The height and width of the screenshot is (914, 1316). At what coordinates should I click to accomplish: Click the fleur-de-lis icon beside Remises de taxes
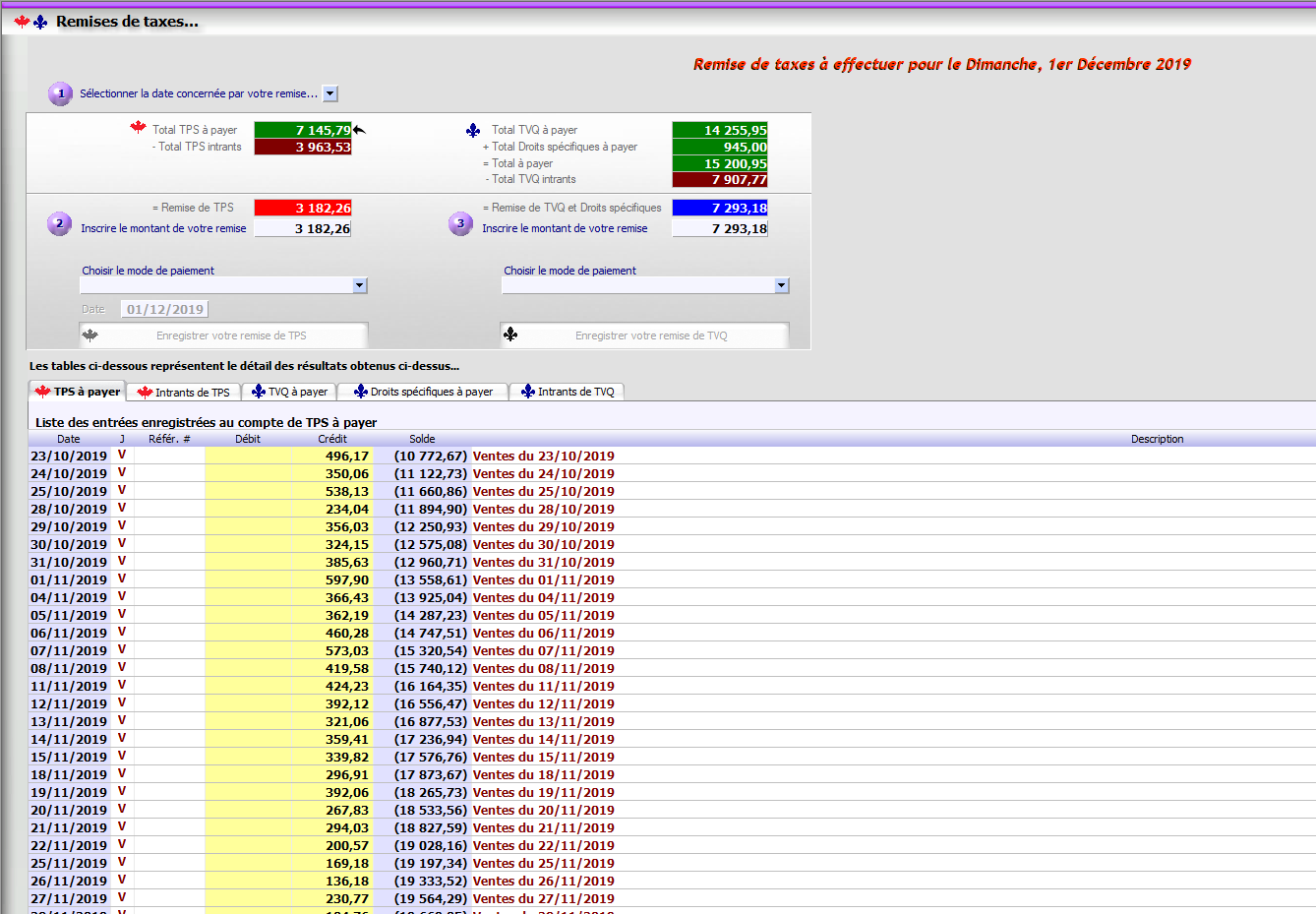(x=40, y=22)
